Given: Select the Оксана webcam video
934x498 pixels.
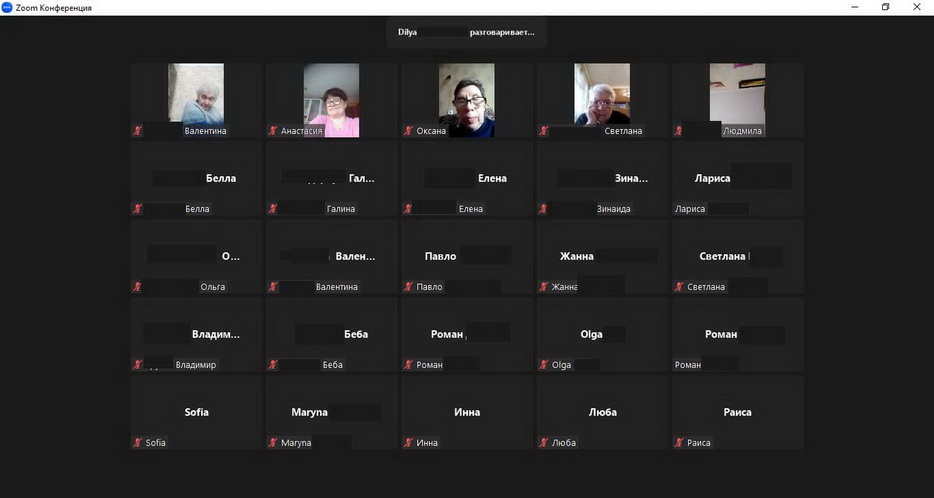Looking at the screenshot, I should click(466, 99).
